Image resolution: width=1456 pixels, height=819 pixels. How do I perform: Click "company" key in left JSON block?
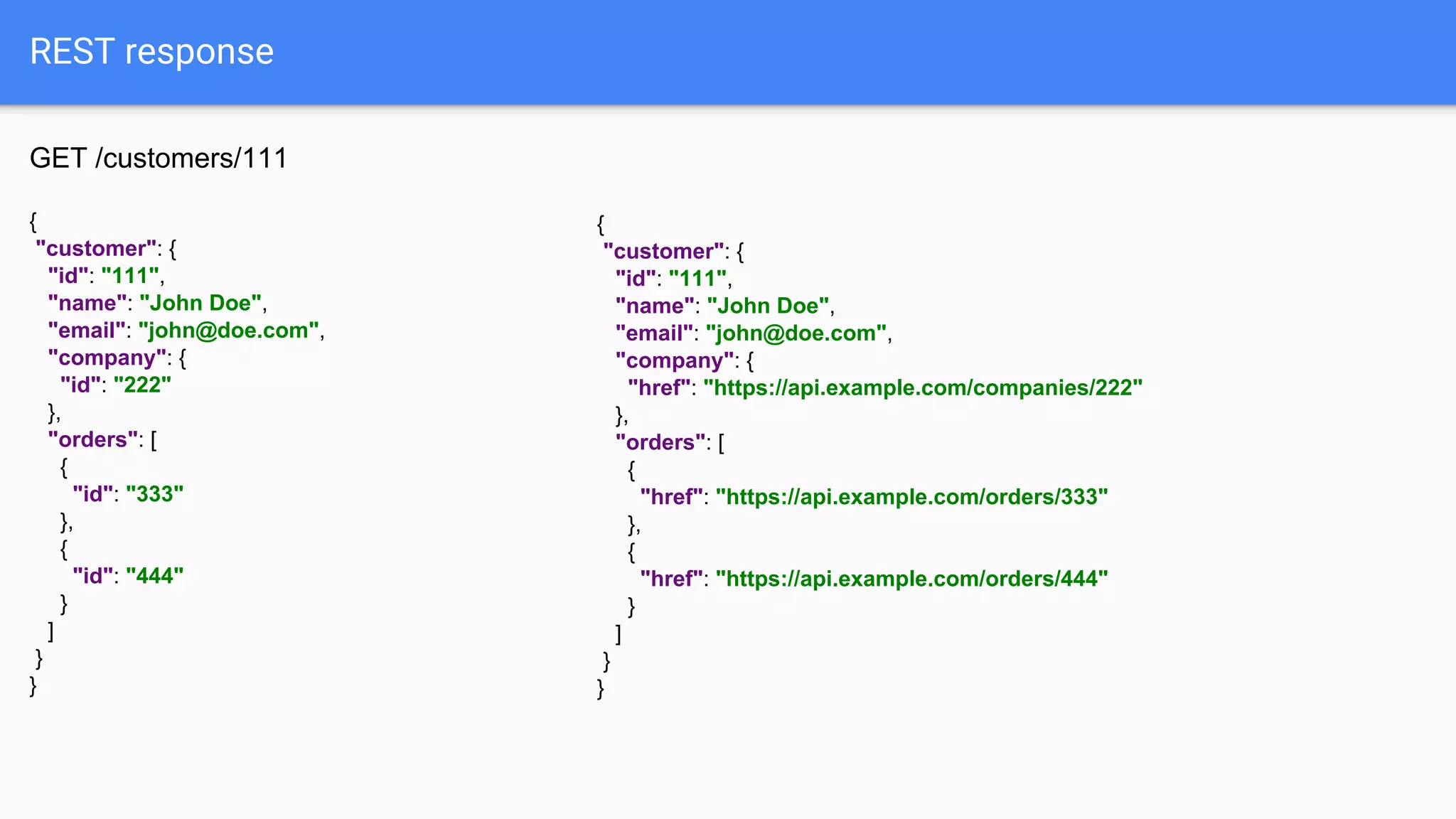point(107,358)
